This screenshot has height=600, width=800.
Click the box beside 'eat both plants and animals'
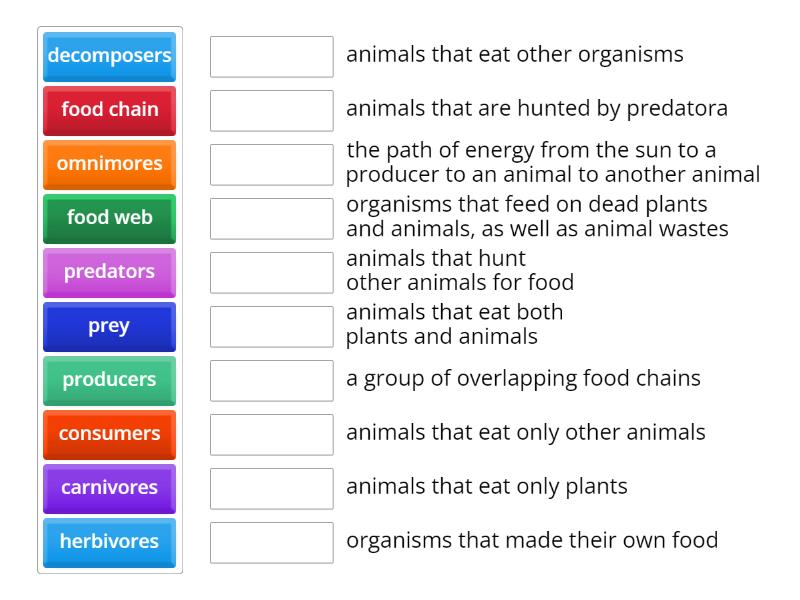coord(271,327)
